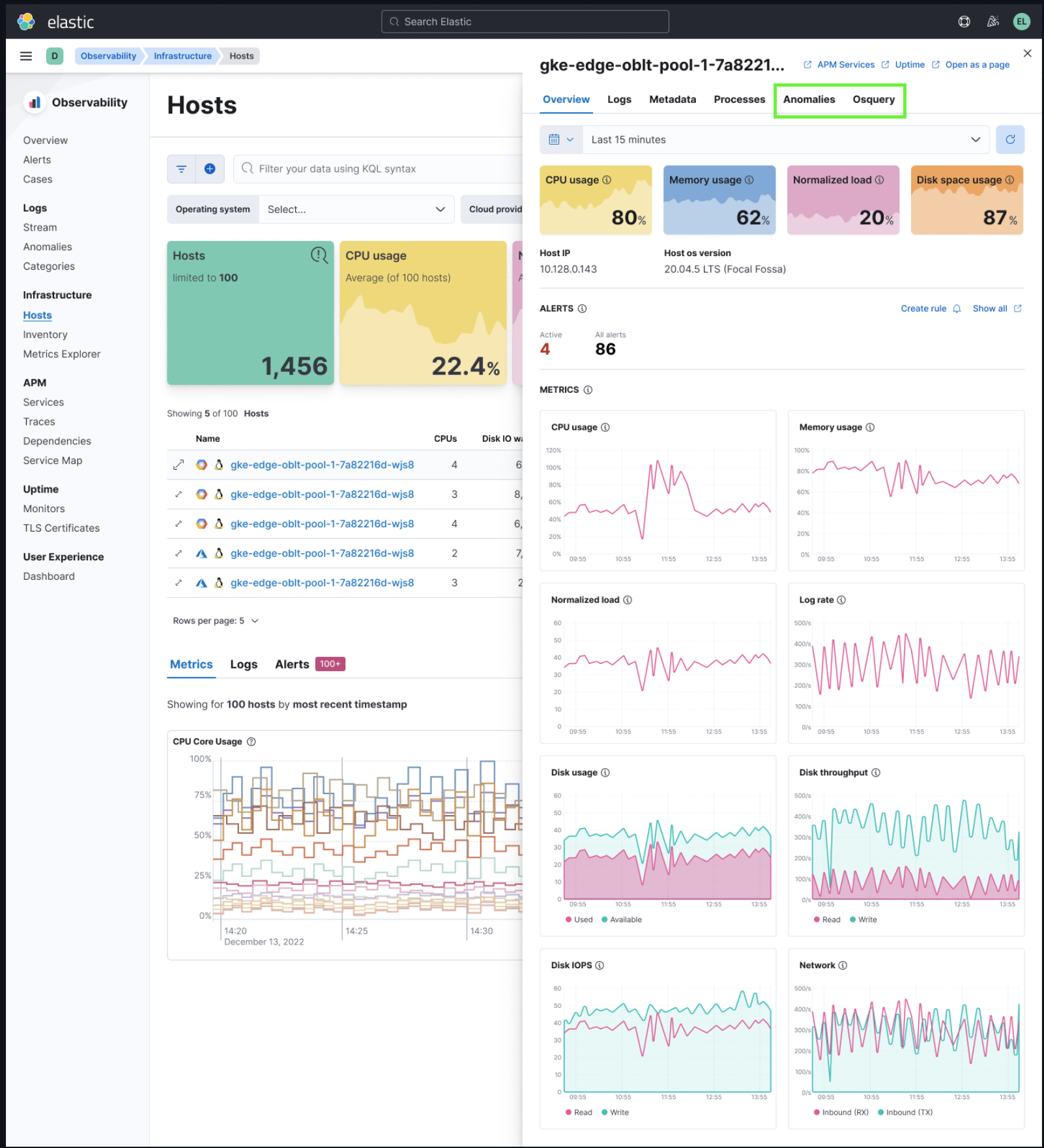Open the Operating system Select dropdown

point(356,209)
